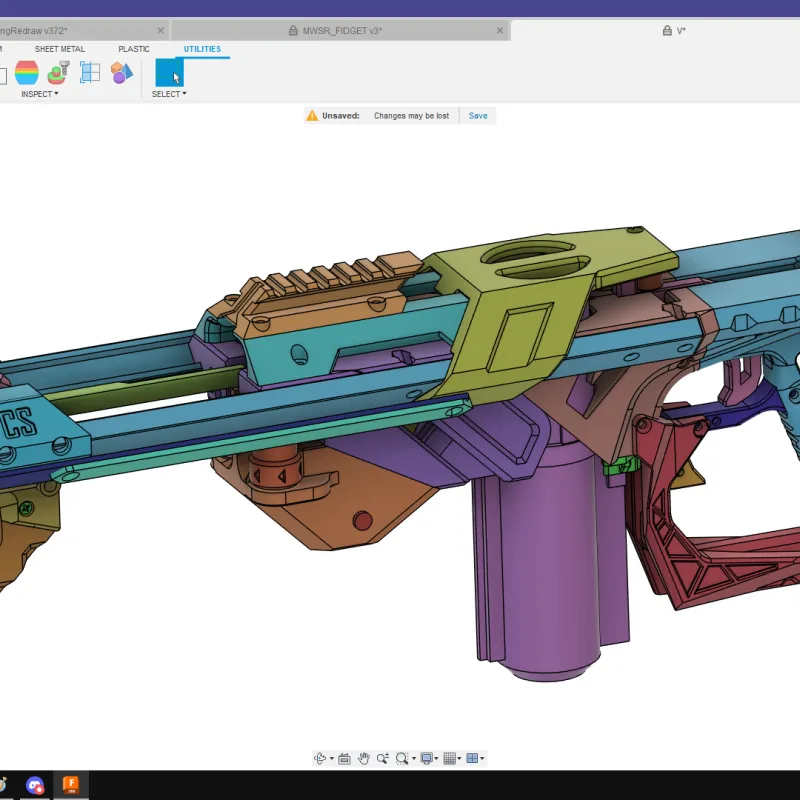Switch to the MWSR_FIDGET v3 document tab
This screenshot has height=800, width=800.
[x=342, y=31]
